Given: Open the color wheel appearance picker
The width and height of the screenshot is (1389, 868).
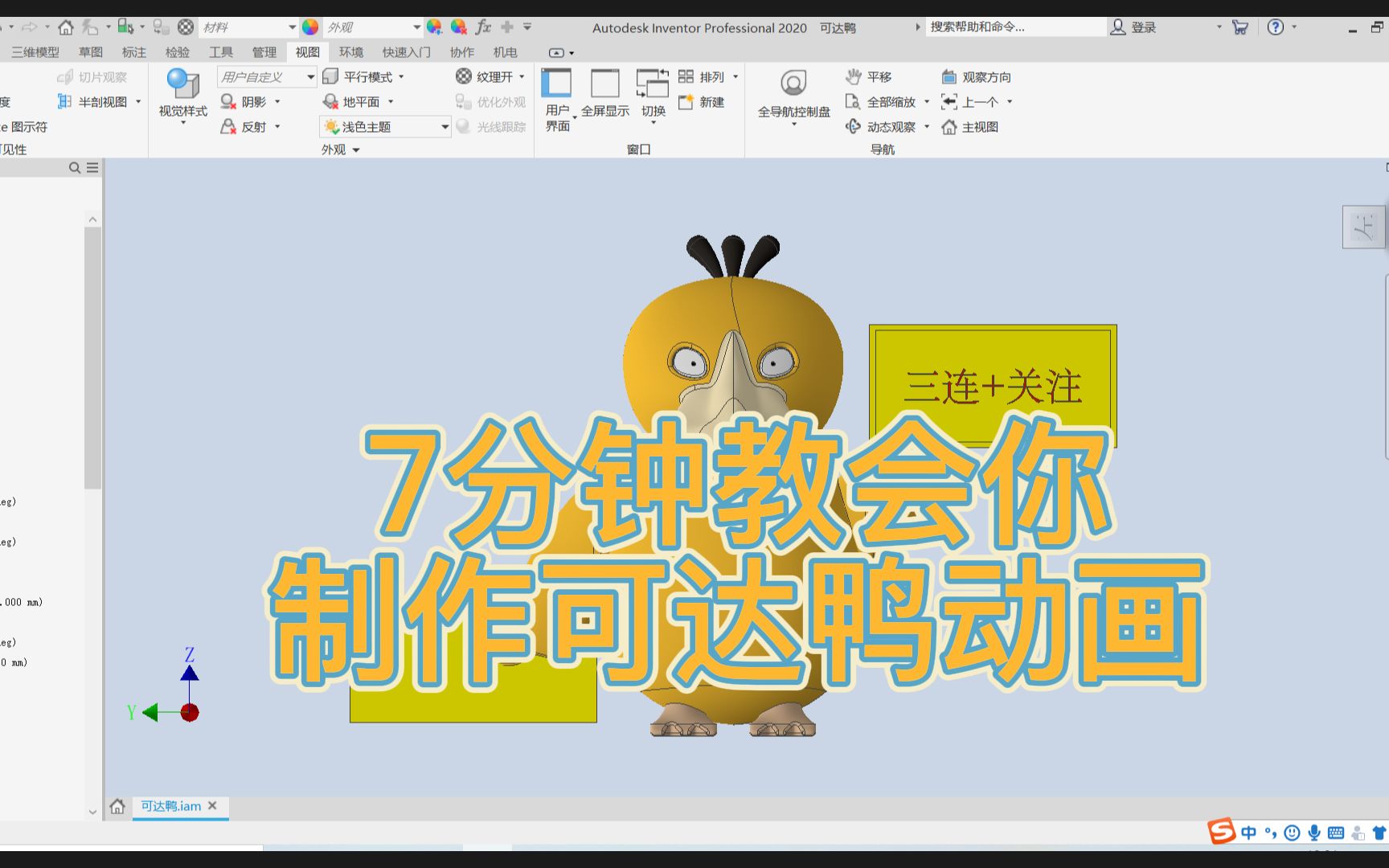Looking at the screenshot, I should pyautogui.click(x=309, y=26).
